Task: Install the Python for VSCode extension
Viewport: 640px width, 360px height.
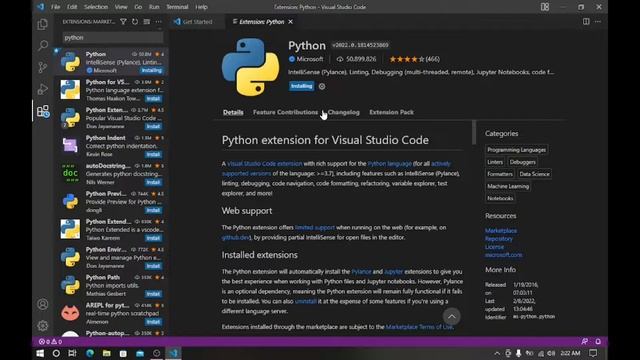Action: pyautogui.click(x=153, y=98)
